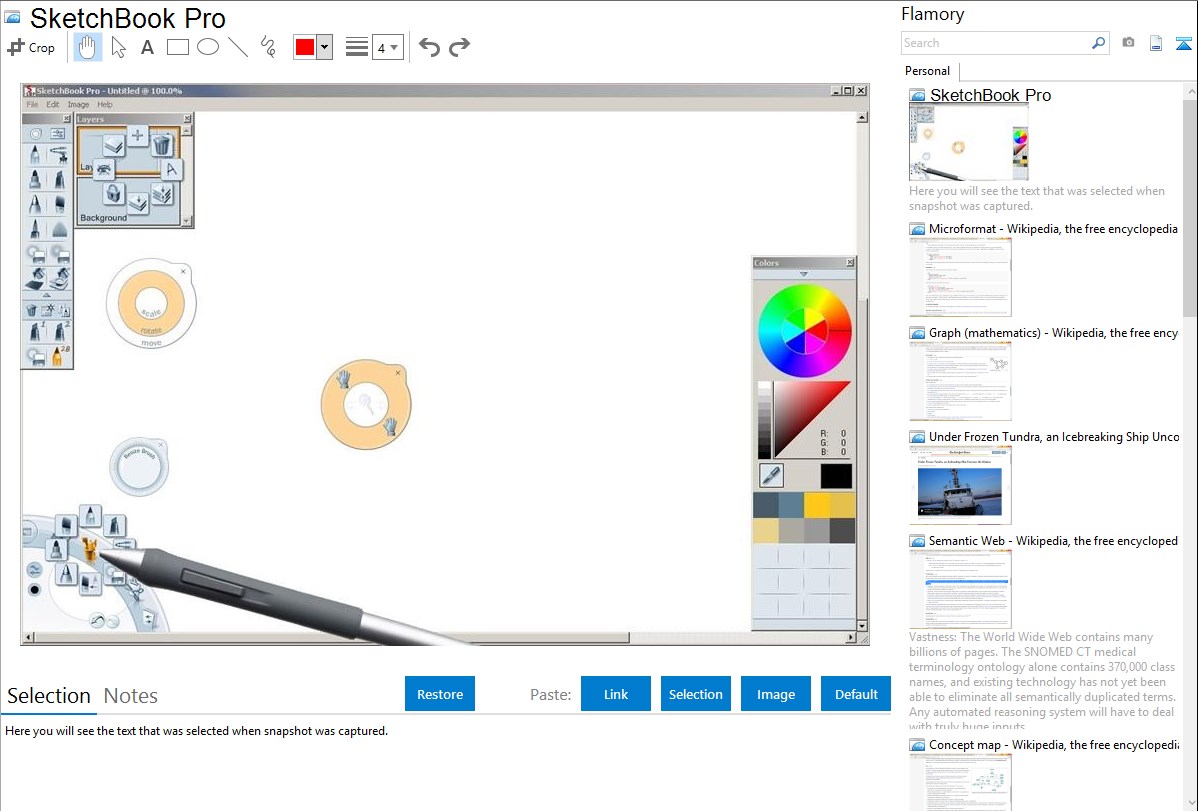1198x811 pixels.
Task: Open the SketchBook Pro snapshot title
Action: (x=990, y=95)
